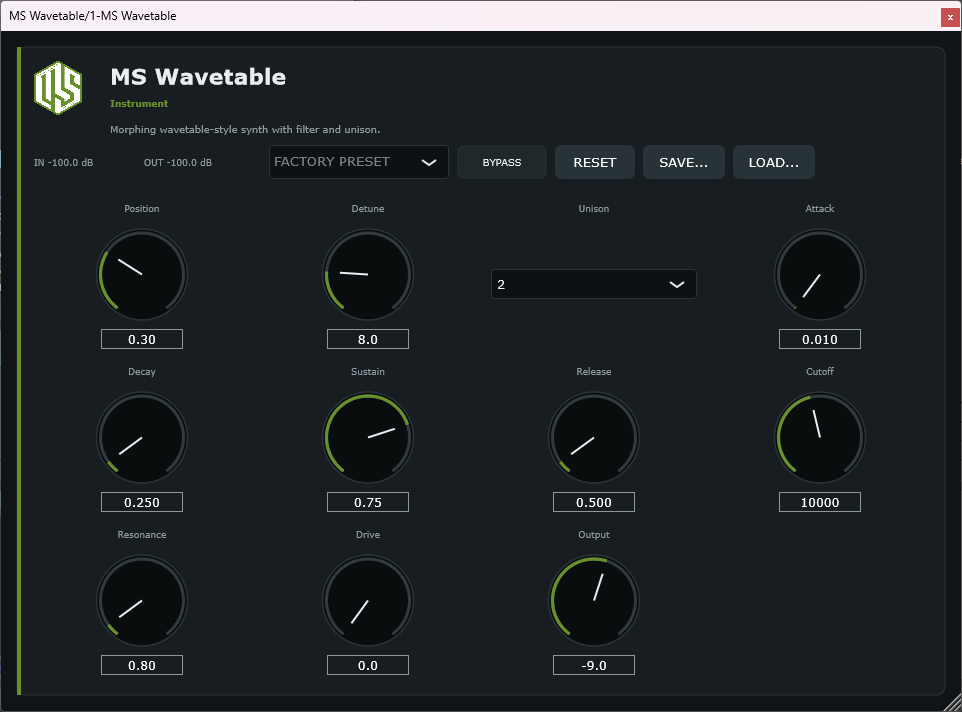Image resolution: width=962 pixels, height=712 pixels.
Task: Click the Position knob
Action: click(x=142, y=275)
